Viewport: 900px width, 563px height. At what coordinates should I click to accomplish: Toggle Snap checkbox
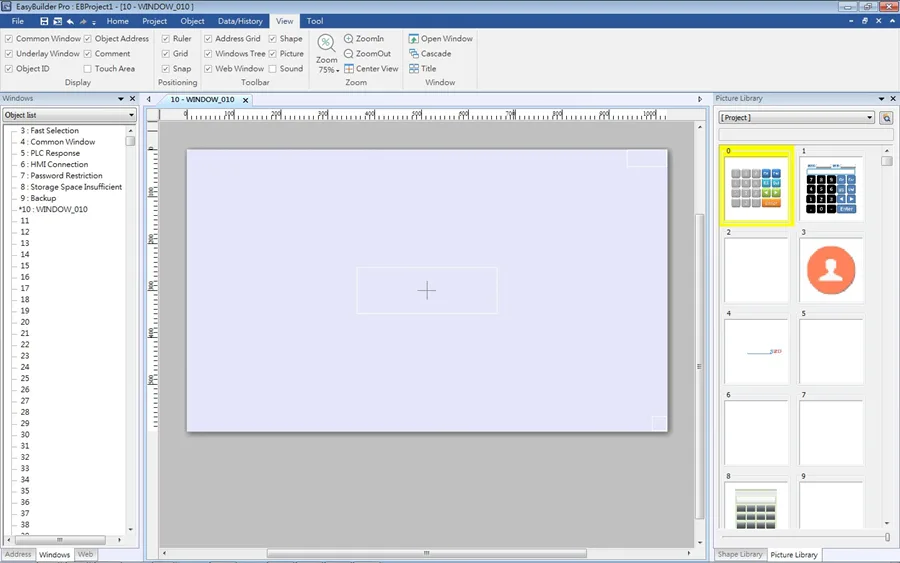[x=165, y=68]
